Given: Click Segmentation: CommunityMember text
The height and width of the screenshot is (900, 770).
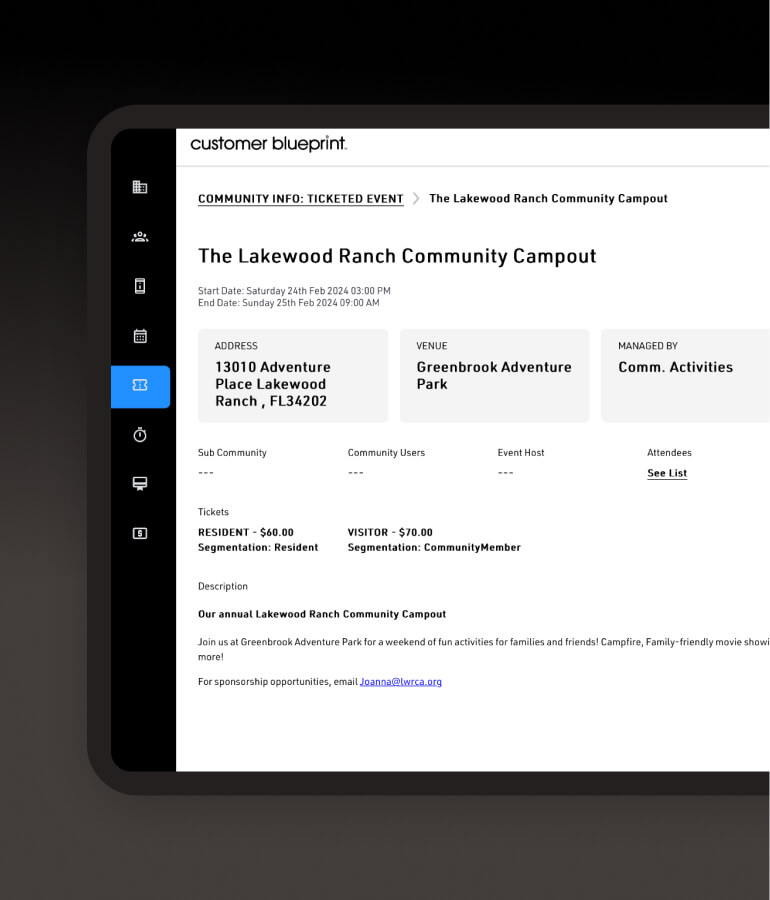Looking at the screenshot, I should (434, 548).
